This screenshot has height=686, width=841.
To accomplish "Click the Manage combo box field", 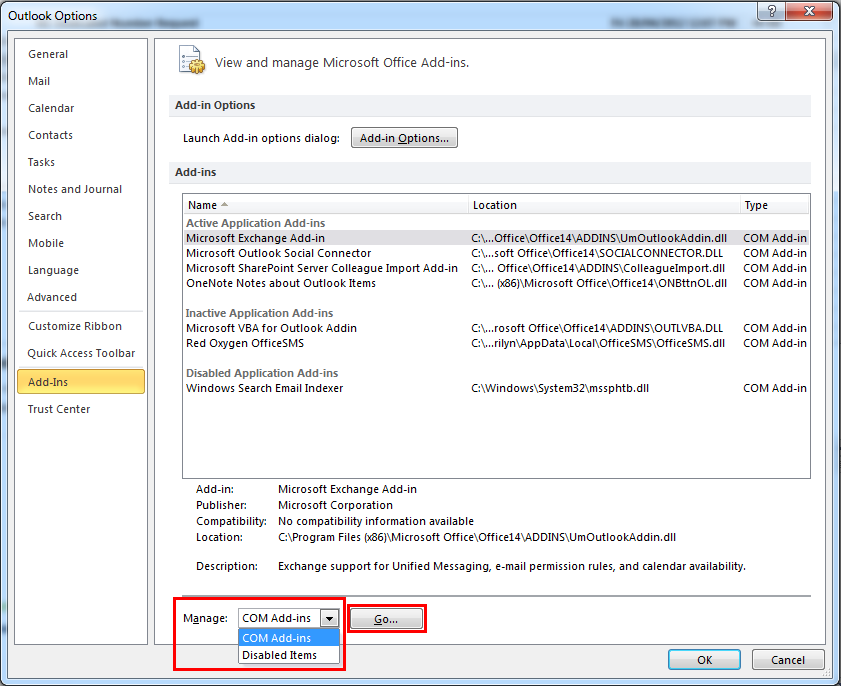I will (x=289, y=618).
